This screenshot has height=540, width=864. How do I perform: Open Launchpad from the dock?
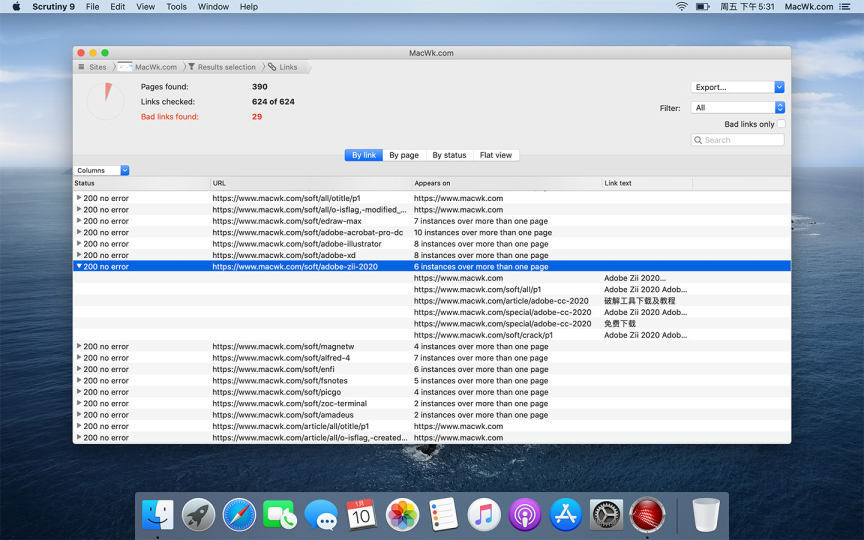click(199, 515)
